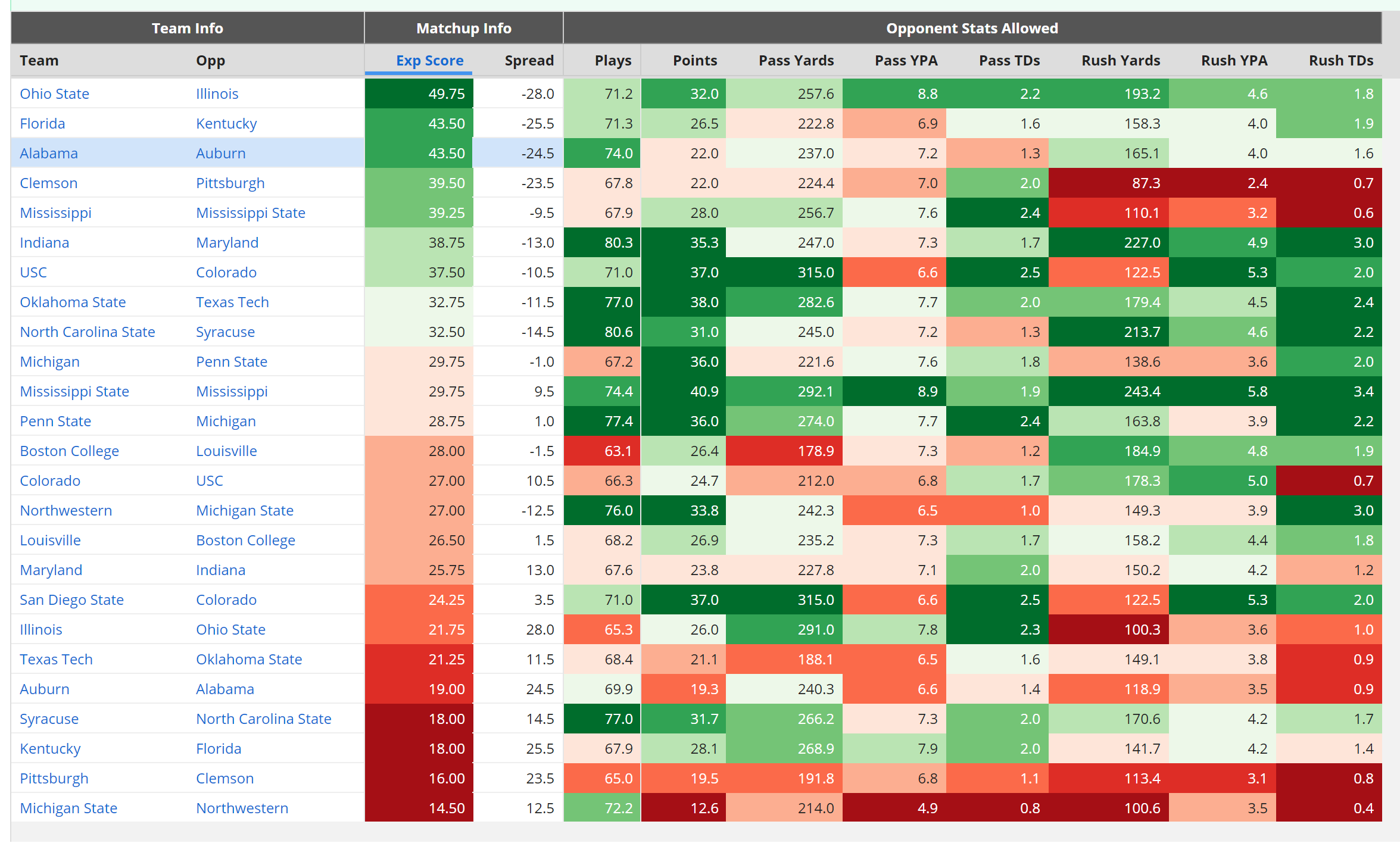This screenshot has width=1400, height=843.
Task: Select Boston College's 178.9 pass yards cell
Action: point(784,451)
